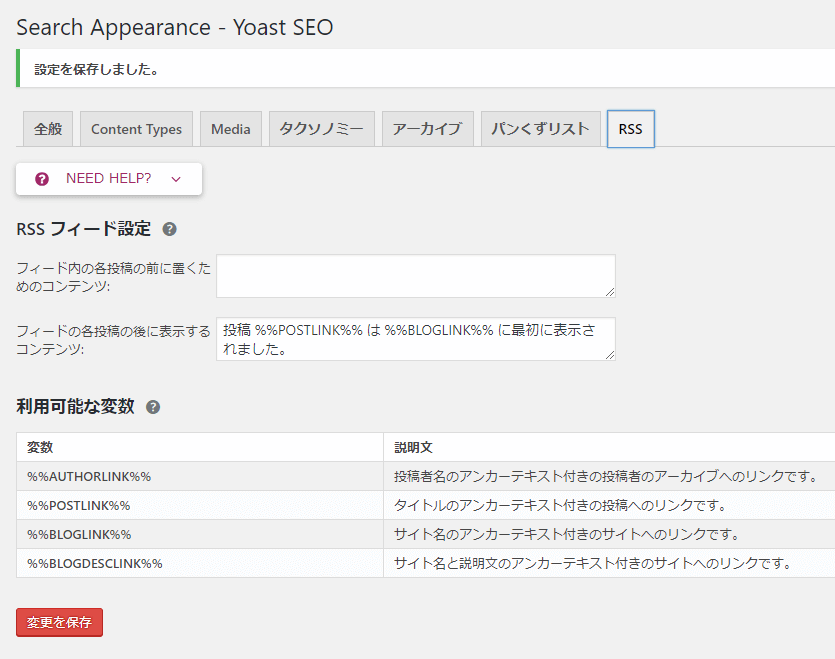Click the %%BLOGDESCLINK%% variable row
Image resolution: width=835 pixels, height=659 pixels.
coord(426,563)
